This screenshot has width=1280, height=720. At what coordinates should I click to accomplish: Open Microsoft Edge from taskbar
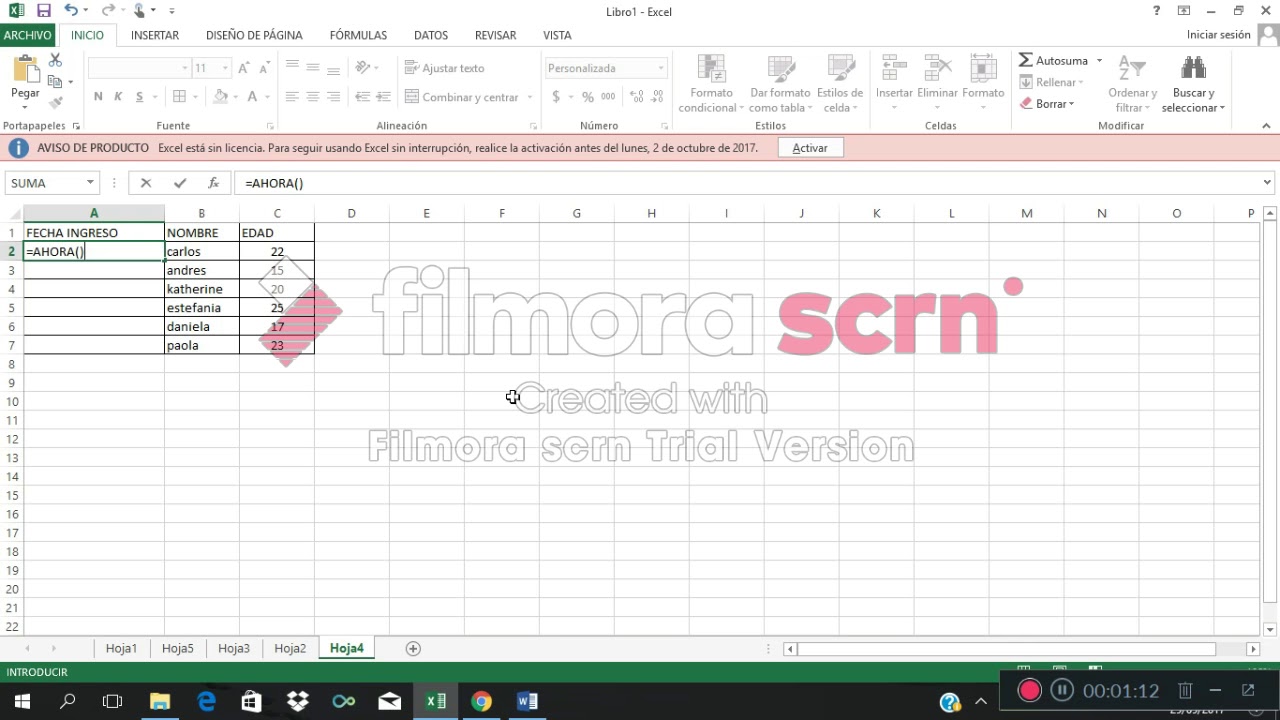click(x=207, y=701)
